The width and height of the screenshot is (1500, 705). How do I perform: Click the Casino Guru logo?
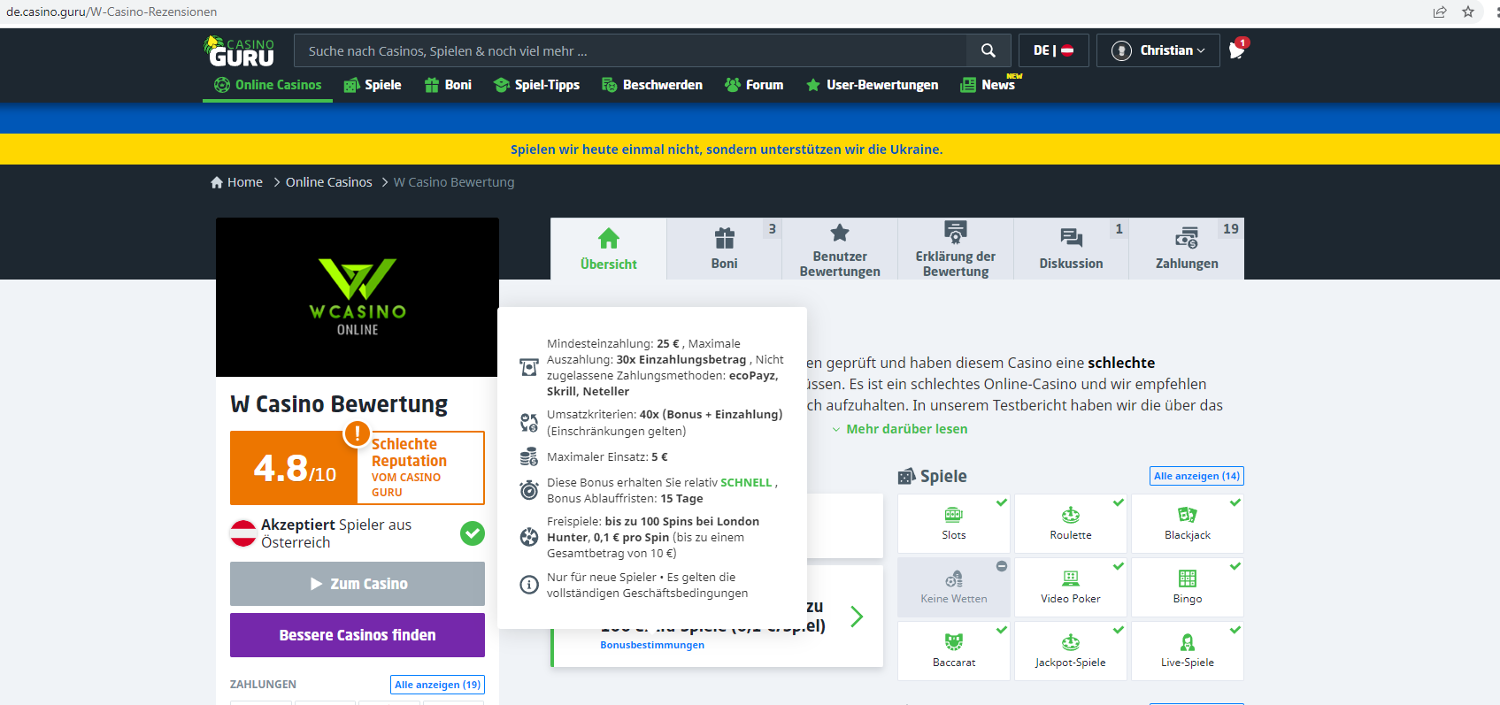pos(239,51)
